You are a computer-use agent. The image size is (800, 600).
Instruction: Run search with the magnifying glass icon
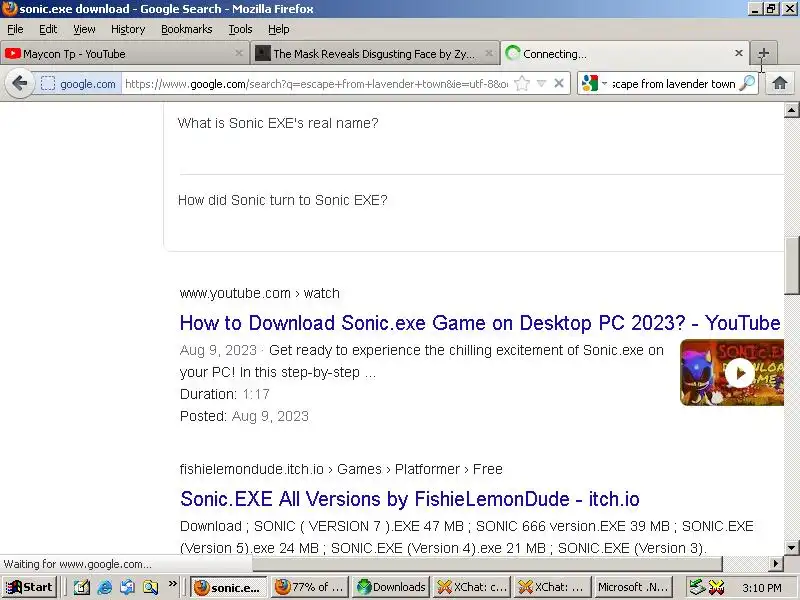coord(747,83)
